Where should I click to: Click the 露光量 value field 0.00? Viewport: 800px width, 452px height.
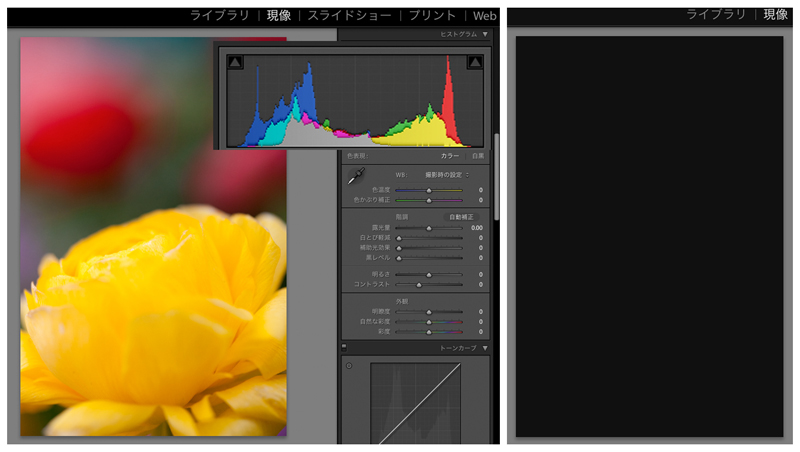477,228
